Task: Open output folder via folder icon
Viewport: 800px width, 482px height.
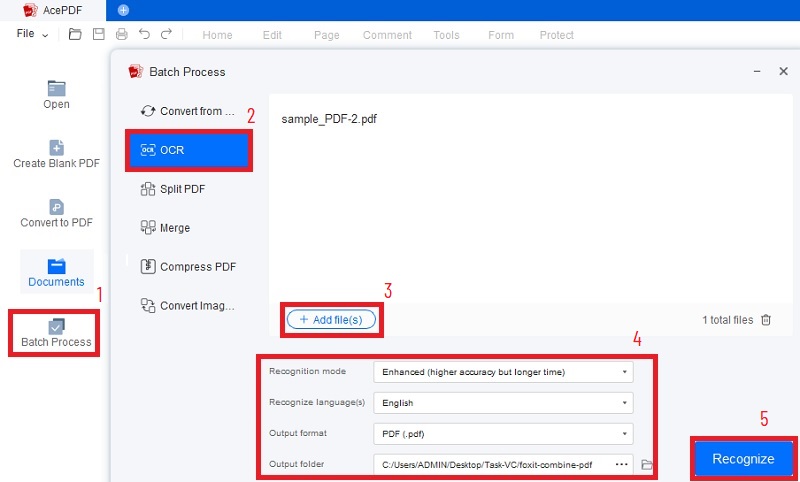Action: pyautogui.click(x=647, y=465)
